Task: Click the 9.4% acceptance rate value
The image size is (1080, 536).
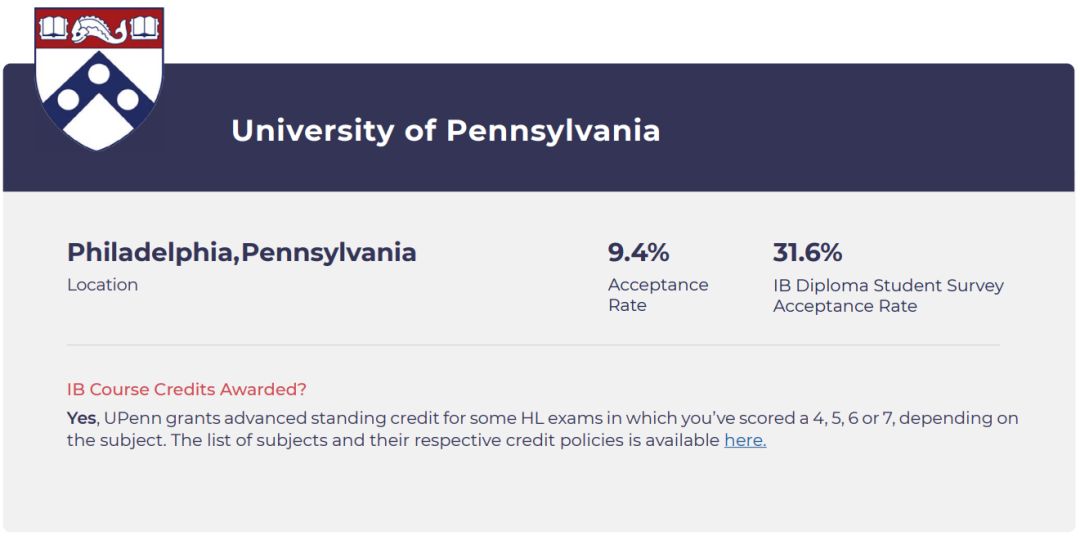Action: [638, 252]
